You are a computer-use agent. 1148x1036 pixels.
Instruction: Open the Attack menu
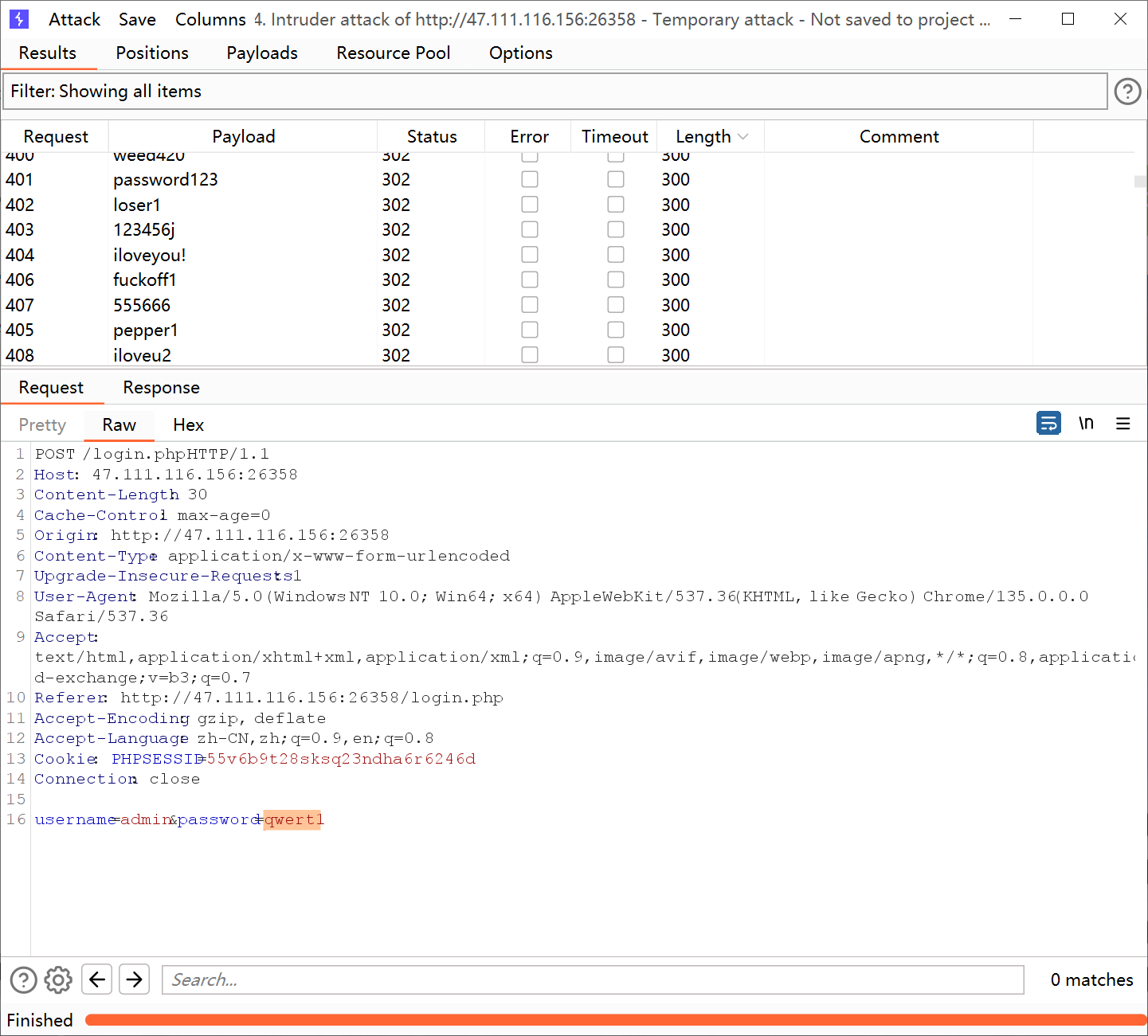point(74,19)
